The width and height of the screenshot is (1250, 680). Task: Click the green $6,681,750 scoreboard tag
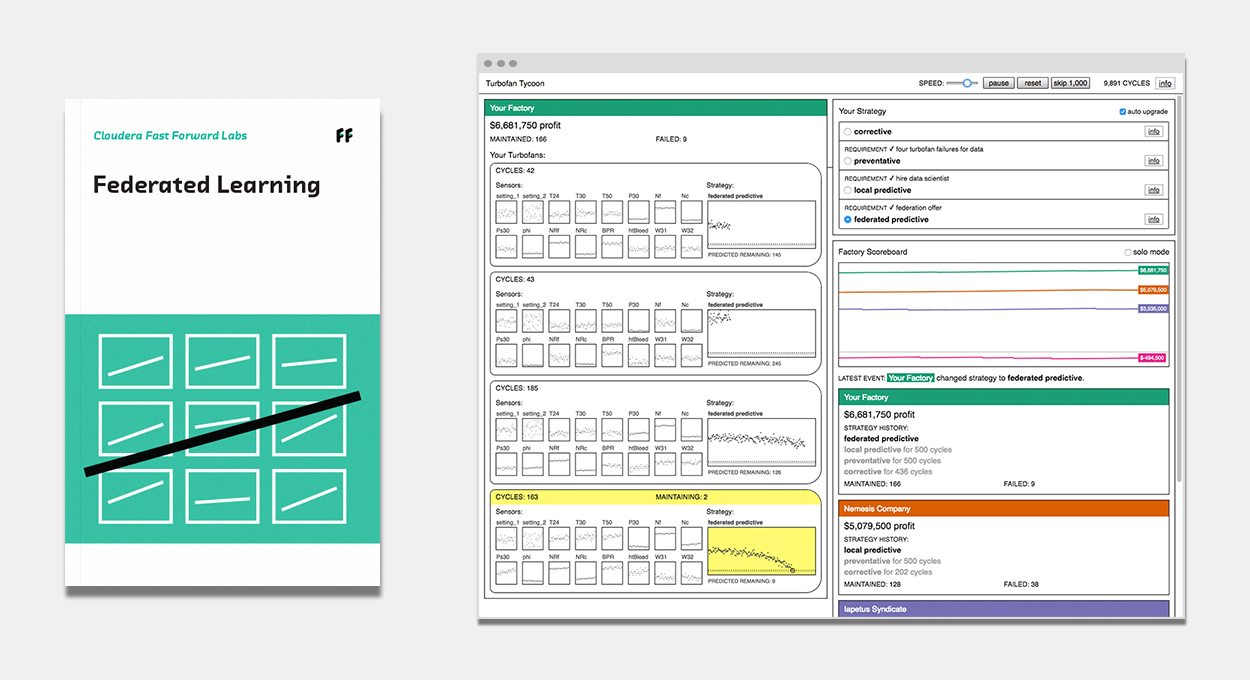(1153, 270)
